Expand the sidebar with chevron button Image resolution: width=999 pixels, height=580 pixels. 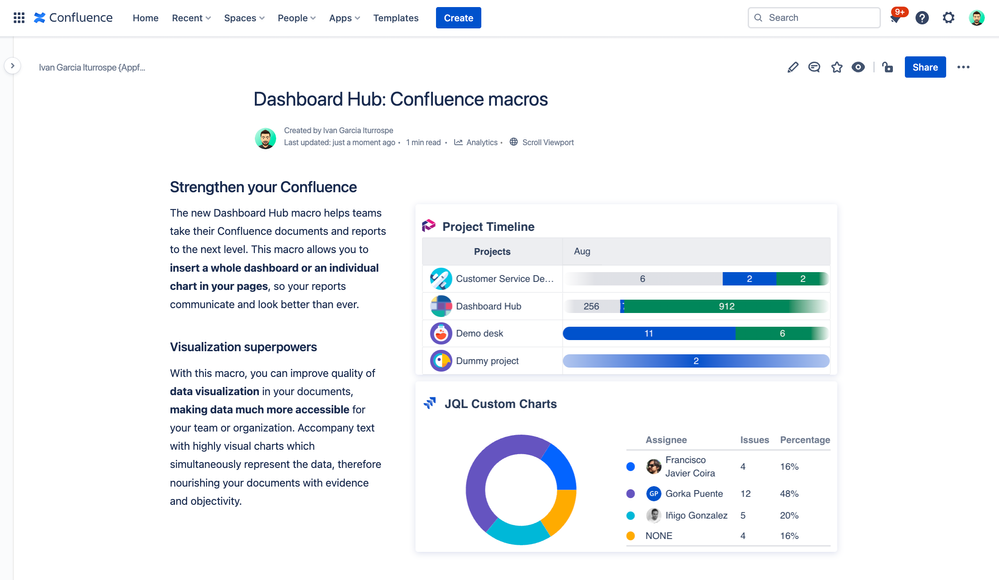click(x=12, y=66)
